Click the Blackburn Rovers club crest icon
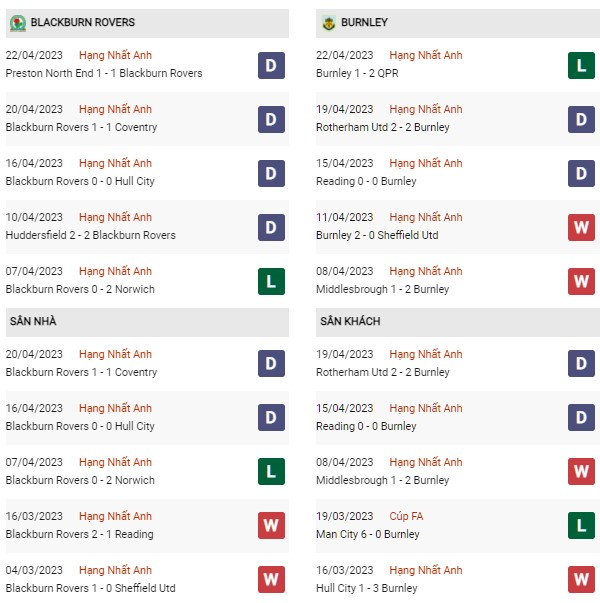This screenshot has width=600, height=603. point(18,23)
